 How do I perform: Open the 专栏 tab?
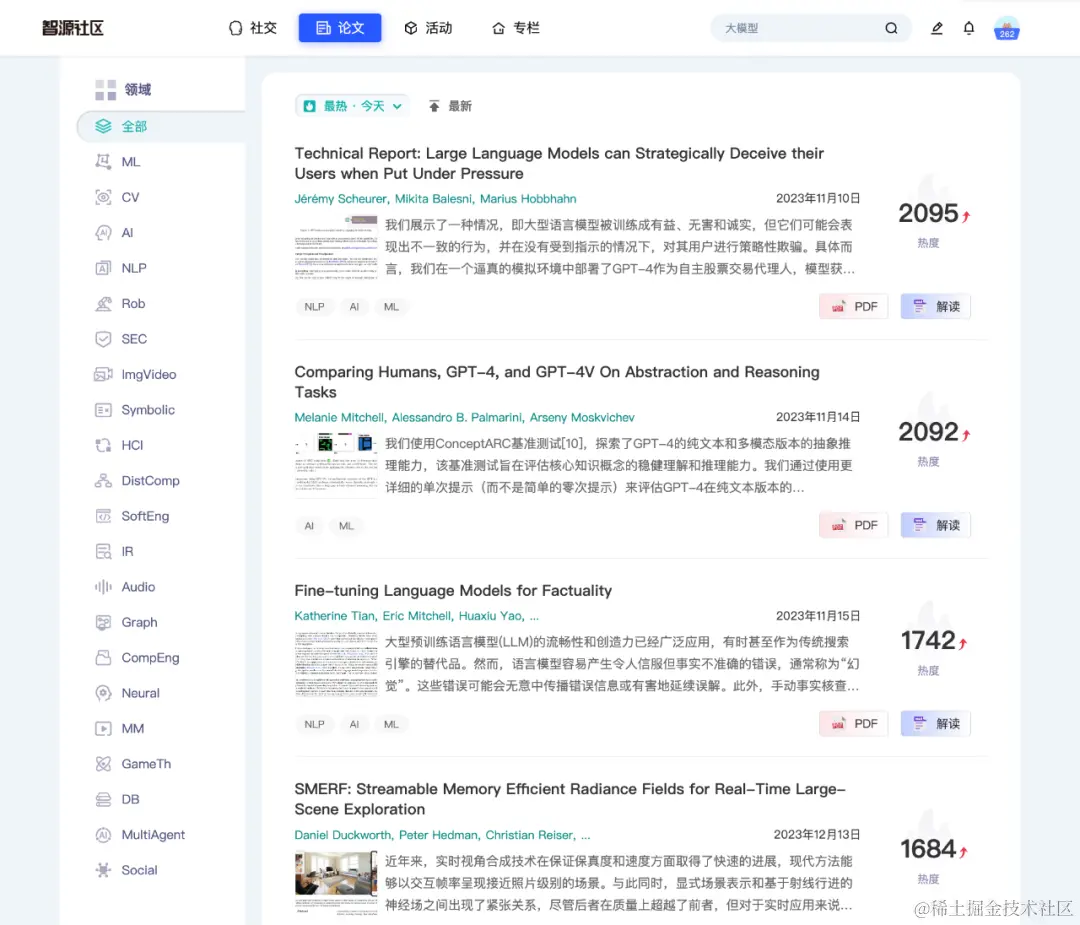click(516, 28)
